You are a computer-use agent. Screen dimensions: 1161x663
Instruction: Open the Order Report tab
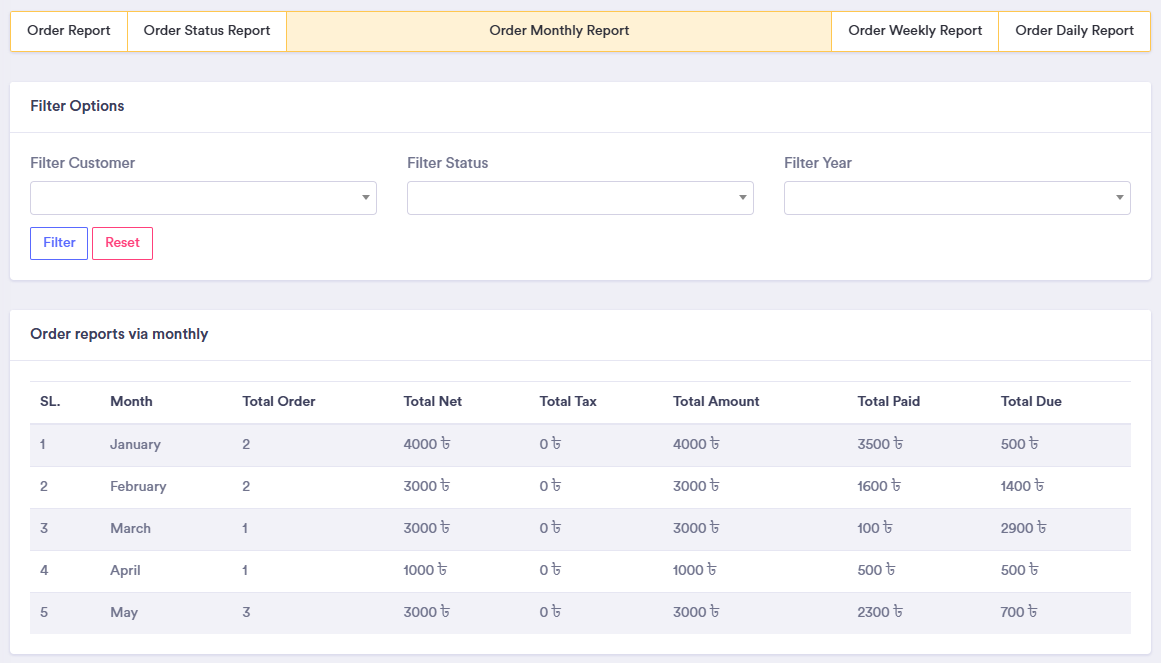click(69, 31)
